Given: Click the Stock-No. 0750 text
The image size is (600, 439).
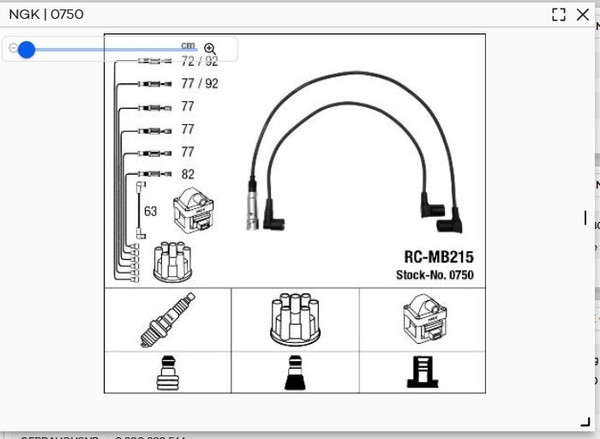Looking at the screenshot, I should [x=435, y=275].
